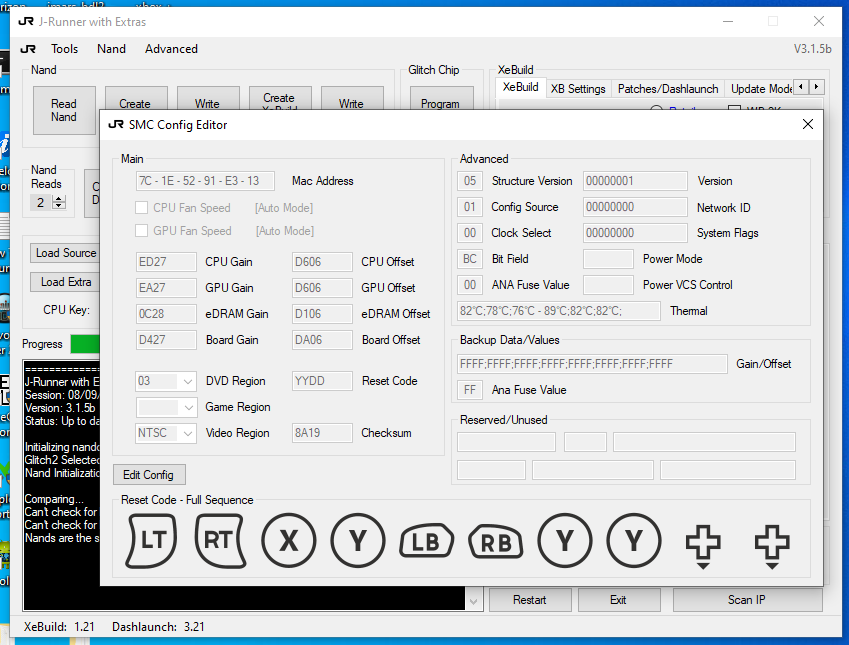Click the green Progress bar

(85, 344)
